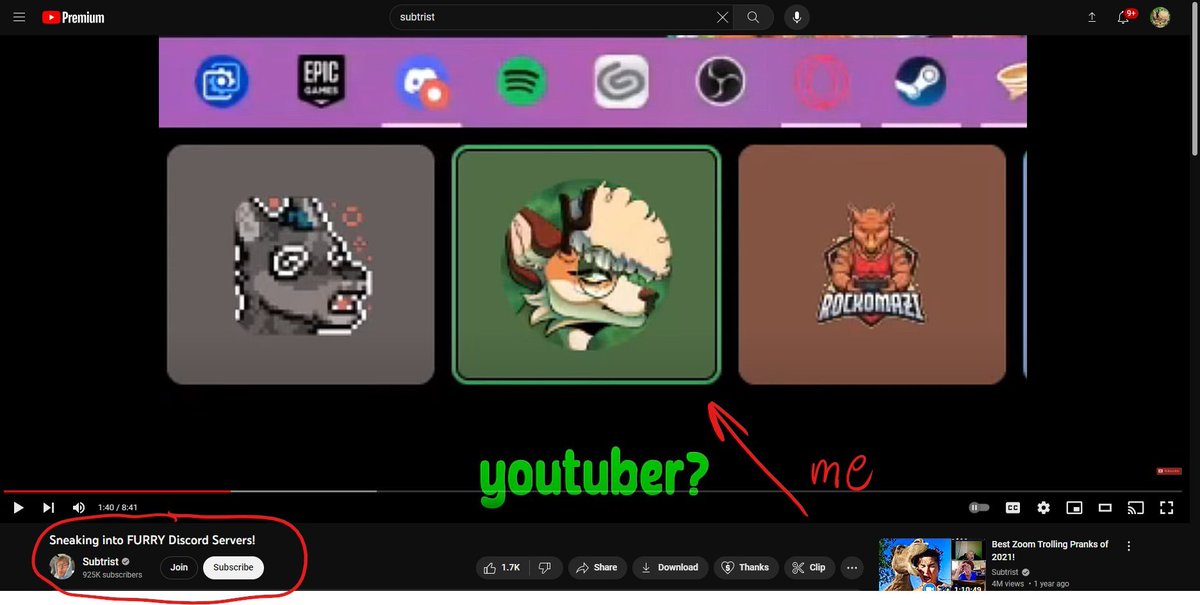Open the create upload icon
Screen dimensions: 1200x605
point(1092,17)
